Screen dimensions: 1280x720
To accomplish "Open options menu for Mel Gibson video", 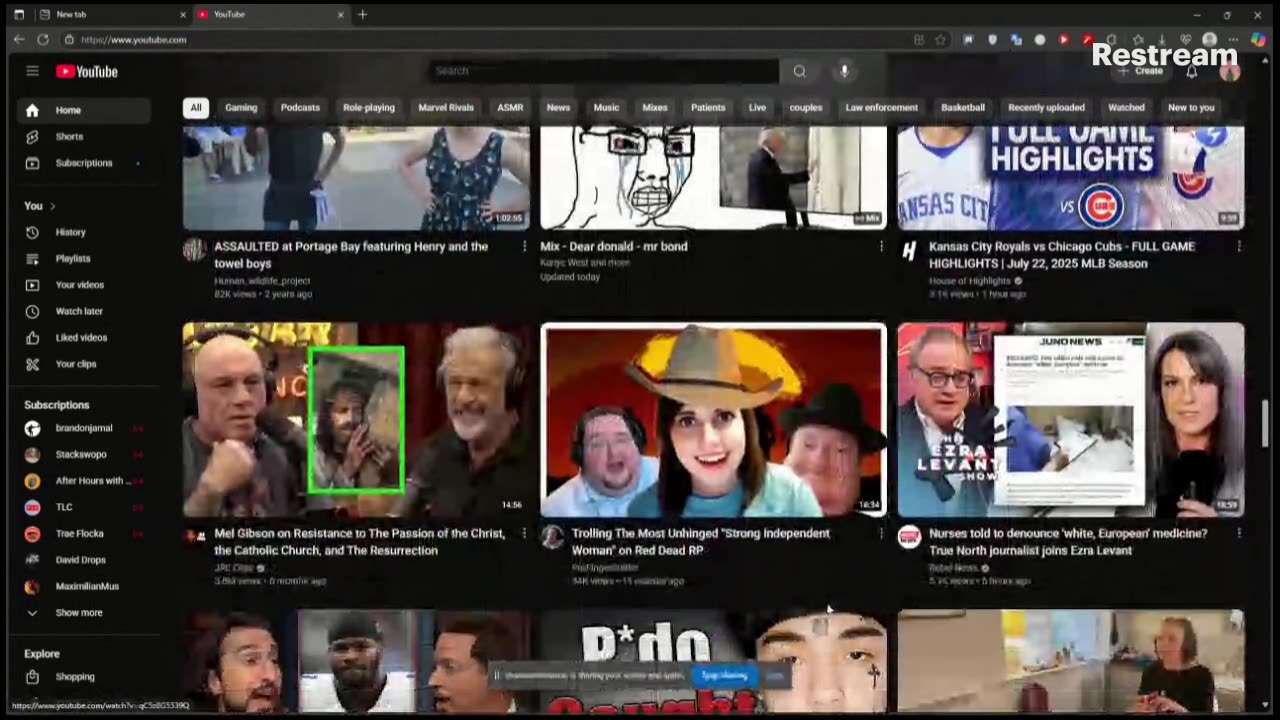I will coord(524,534).
